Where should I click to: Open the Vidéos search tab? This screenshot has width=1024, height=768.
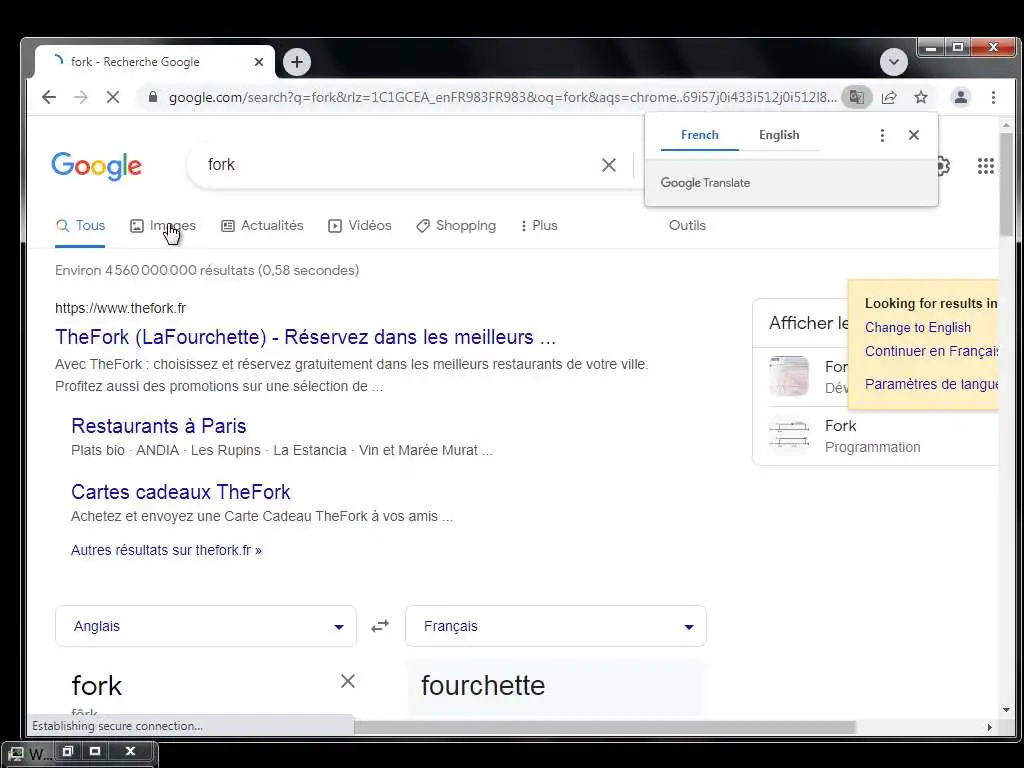[x=359, y=226]
